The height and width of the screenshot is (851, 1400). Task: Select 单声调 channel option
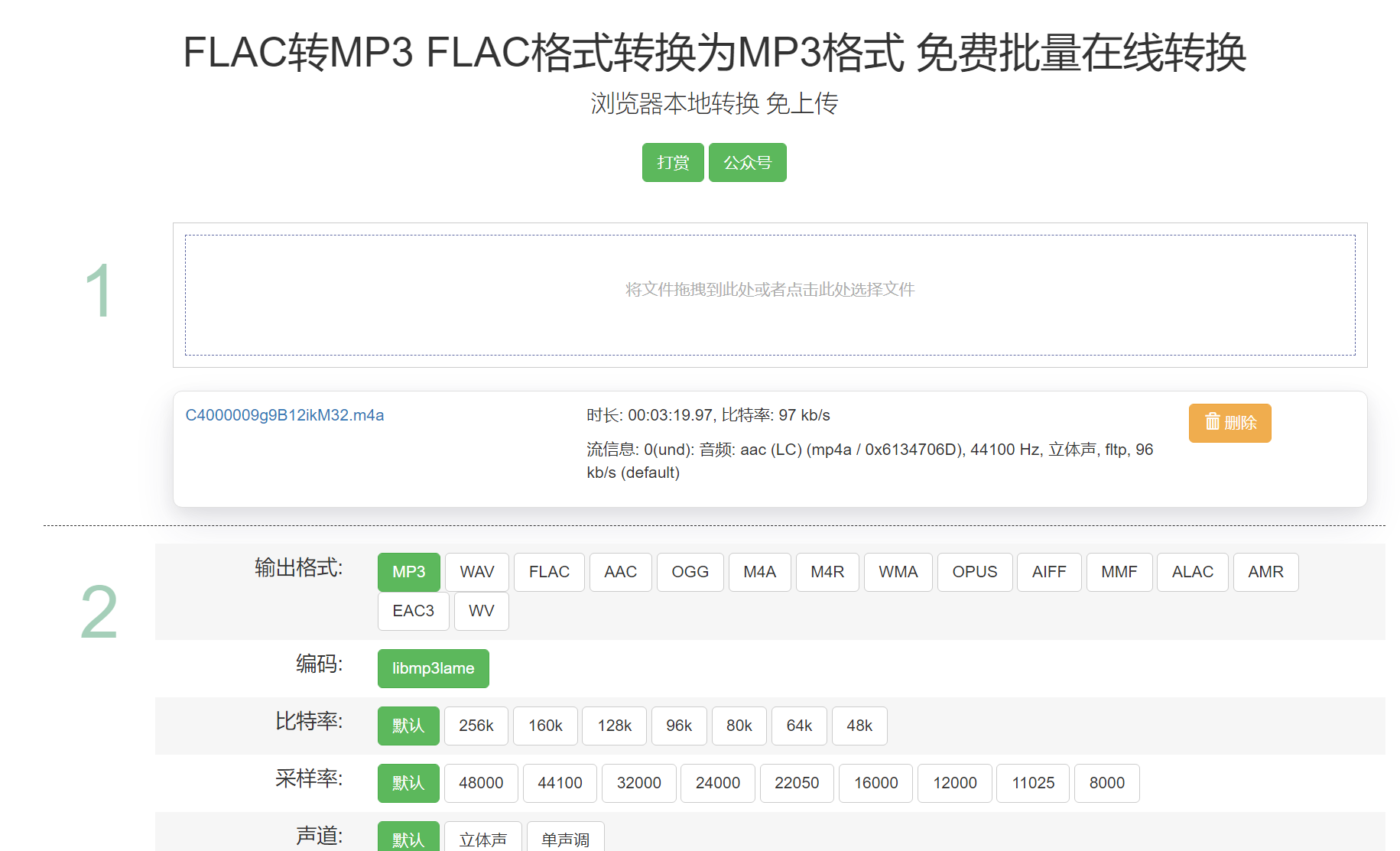click(564, 839)
